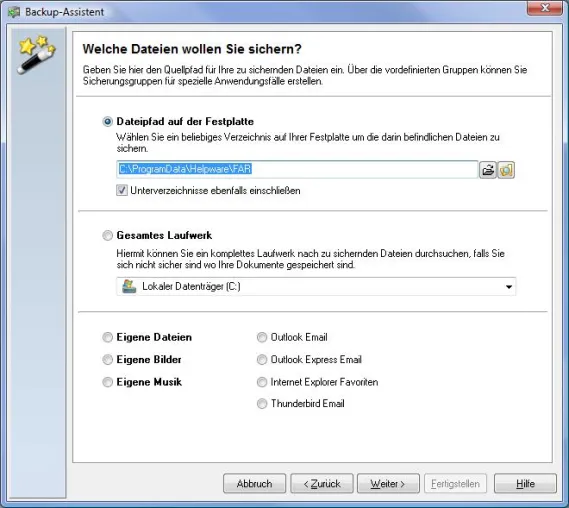This screenshot has width=569, height=508.
Task: Choose the 'Eigene Dateien' radio button
Action: [107, 337]
